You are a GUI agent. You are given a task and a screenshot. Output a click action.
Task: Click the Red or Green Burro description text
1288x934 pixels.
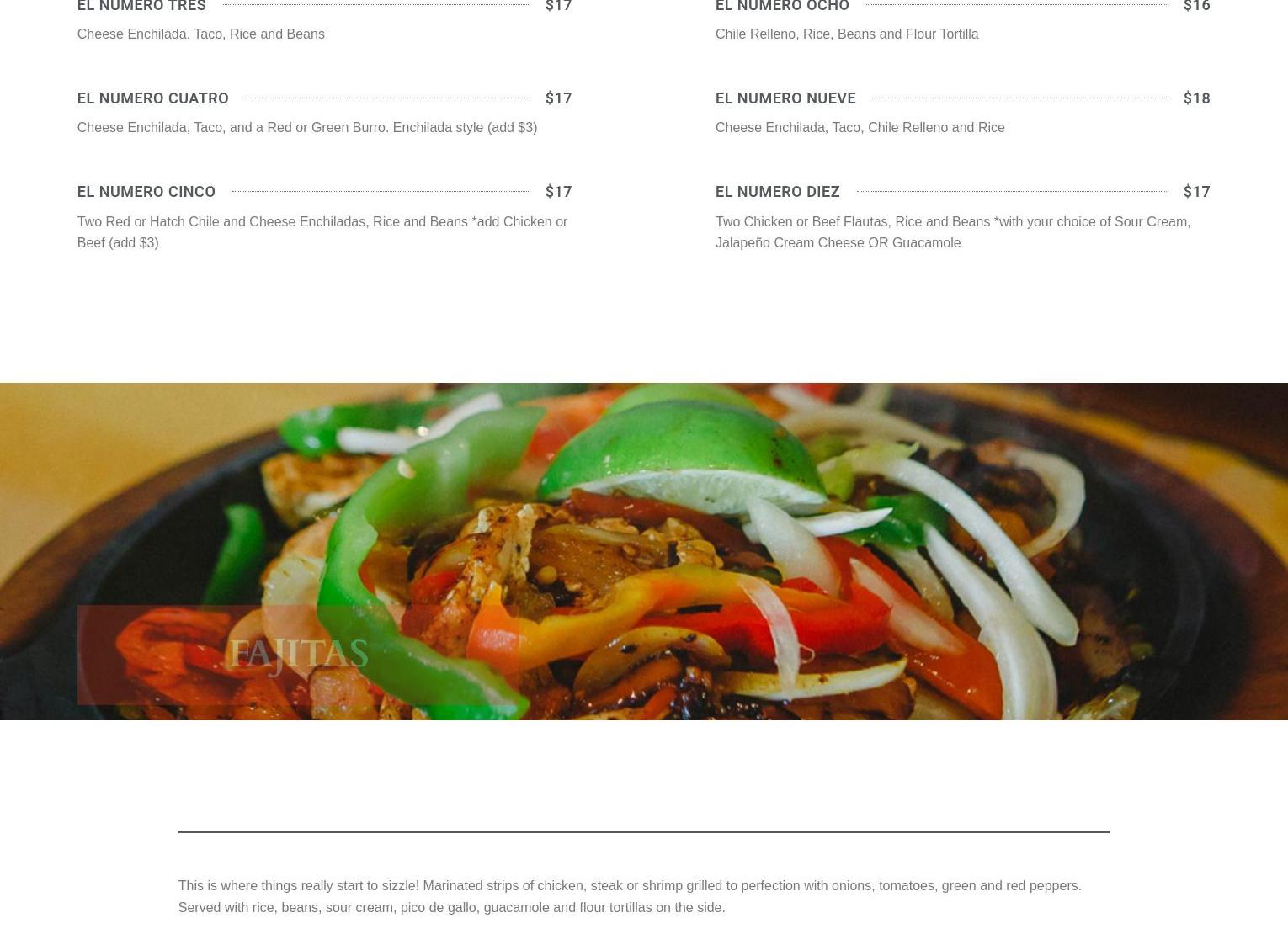tap(306, 127)
